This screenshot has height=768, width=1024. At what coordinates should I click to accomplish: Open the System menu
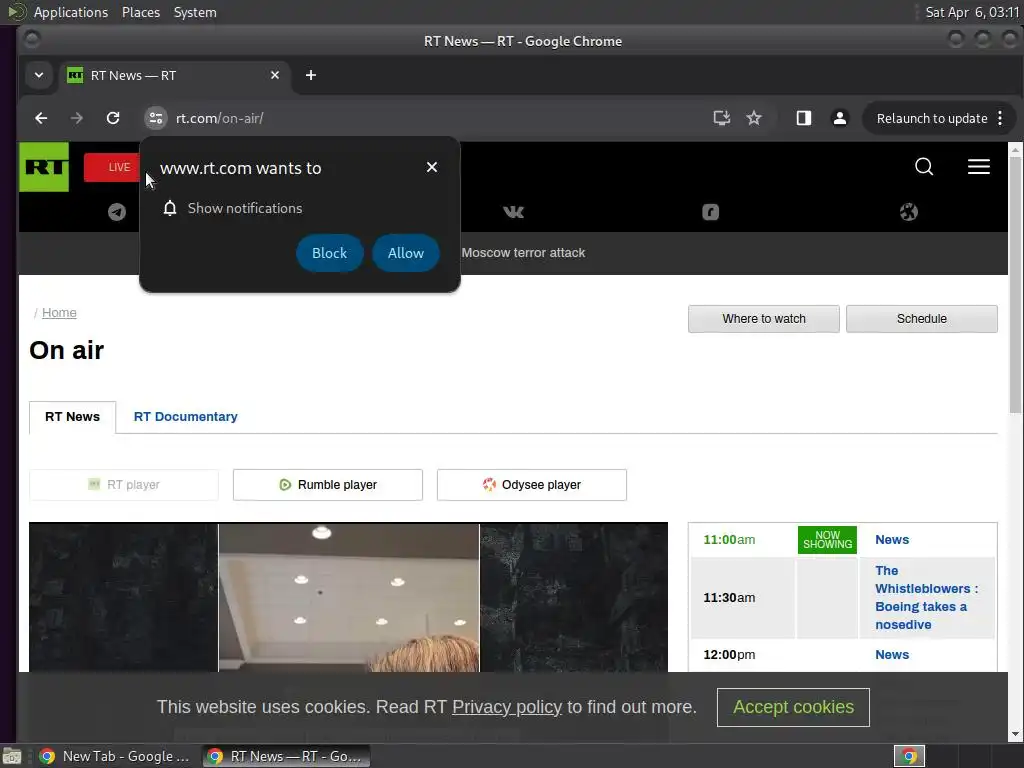point(195,12)
